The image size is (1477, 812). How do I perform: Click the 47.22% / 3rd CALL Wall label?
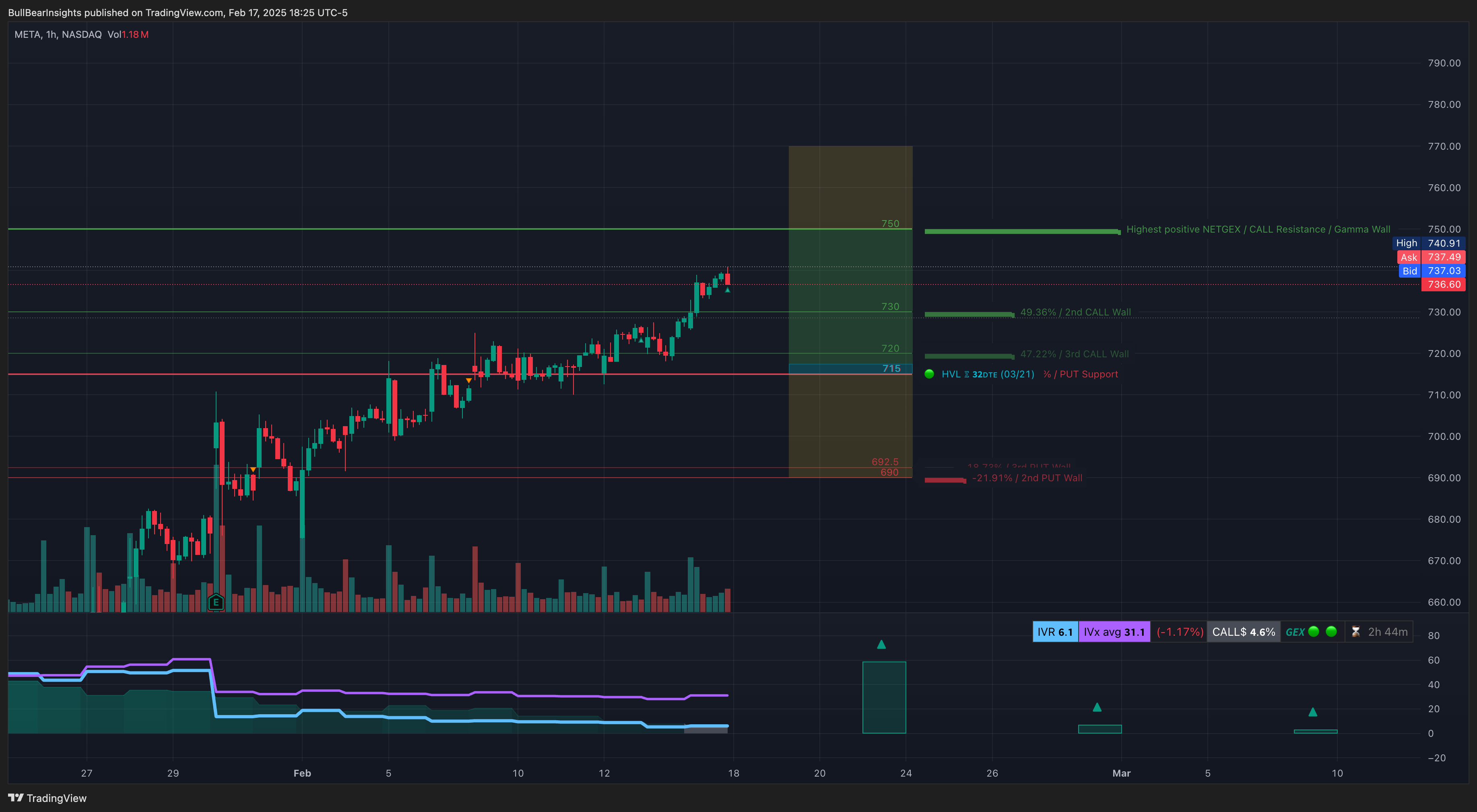tap(1074, 354)
